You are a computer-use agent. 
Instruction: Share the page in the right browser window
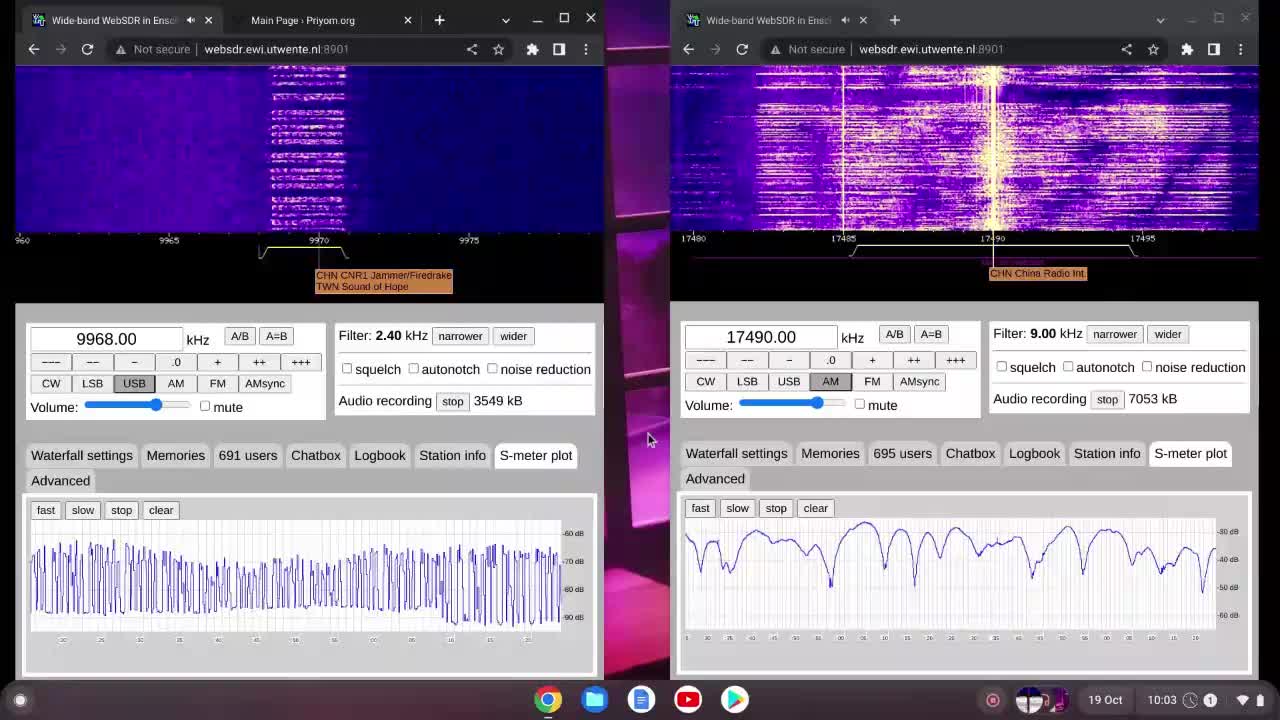click(x=1127, y=49)
